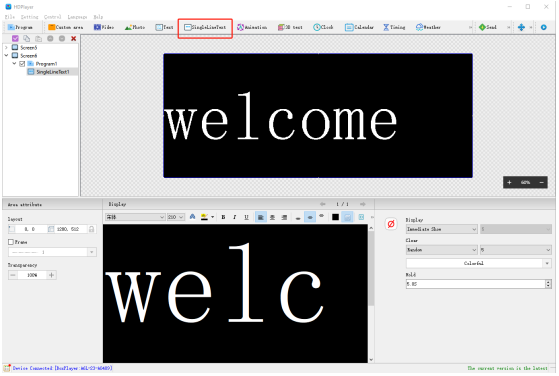Expand the Screen5 tree node
The image size is (559, 376).
tap(6, 47)
